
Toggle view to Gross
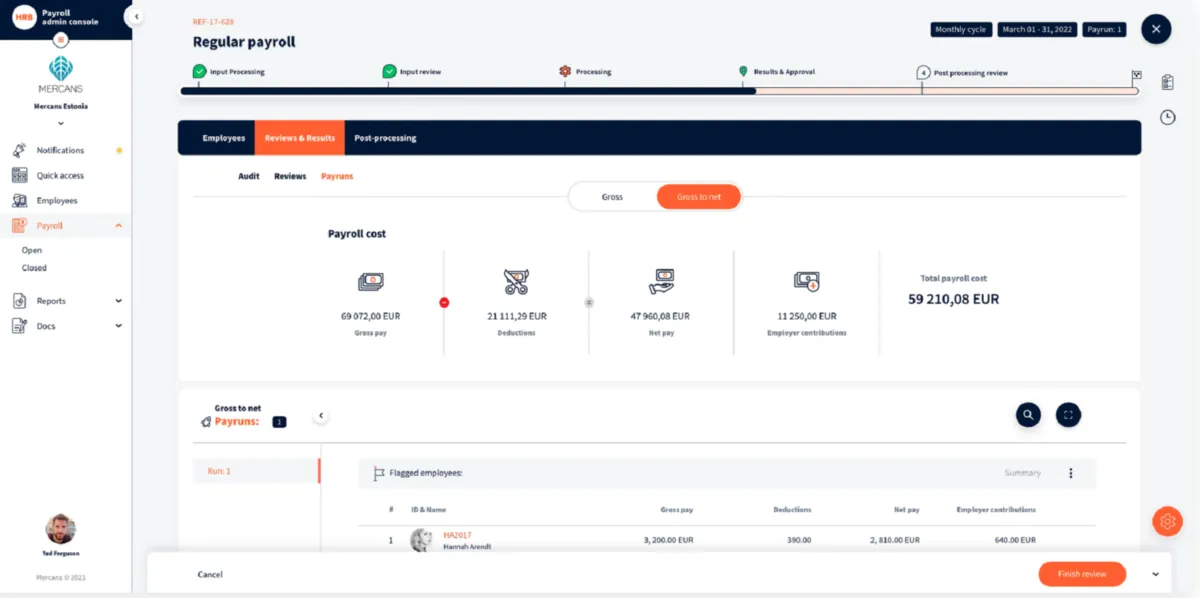click(612, 197)
